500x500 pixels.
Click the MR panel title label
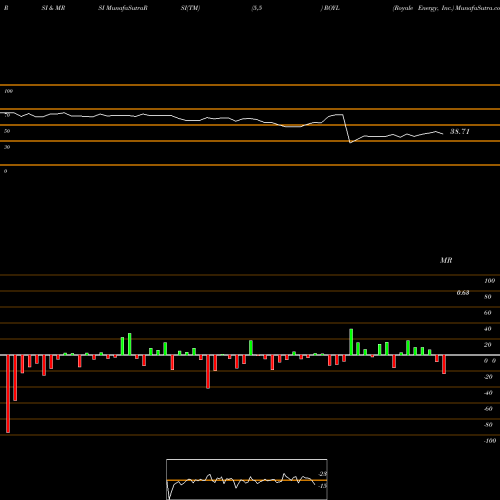point(446,260)
